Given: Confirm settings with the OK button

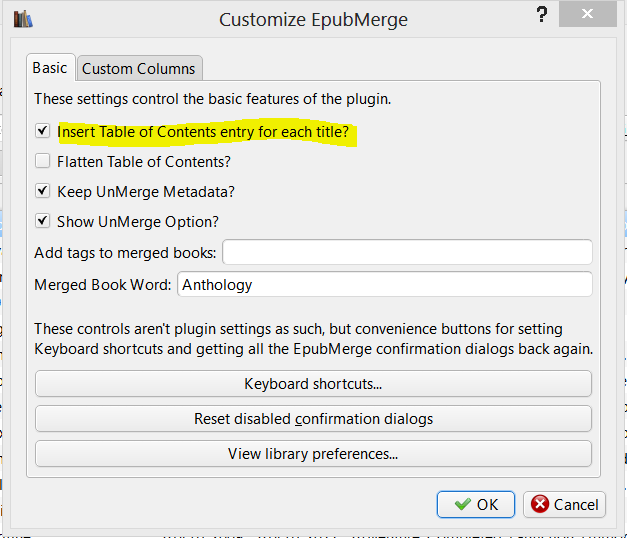Looking at the screenshot, I should [476, 504].
